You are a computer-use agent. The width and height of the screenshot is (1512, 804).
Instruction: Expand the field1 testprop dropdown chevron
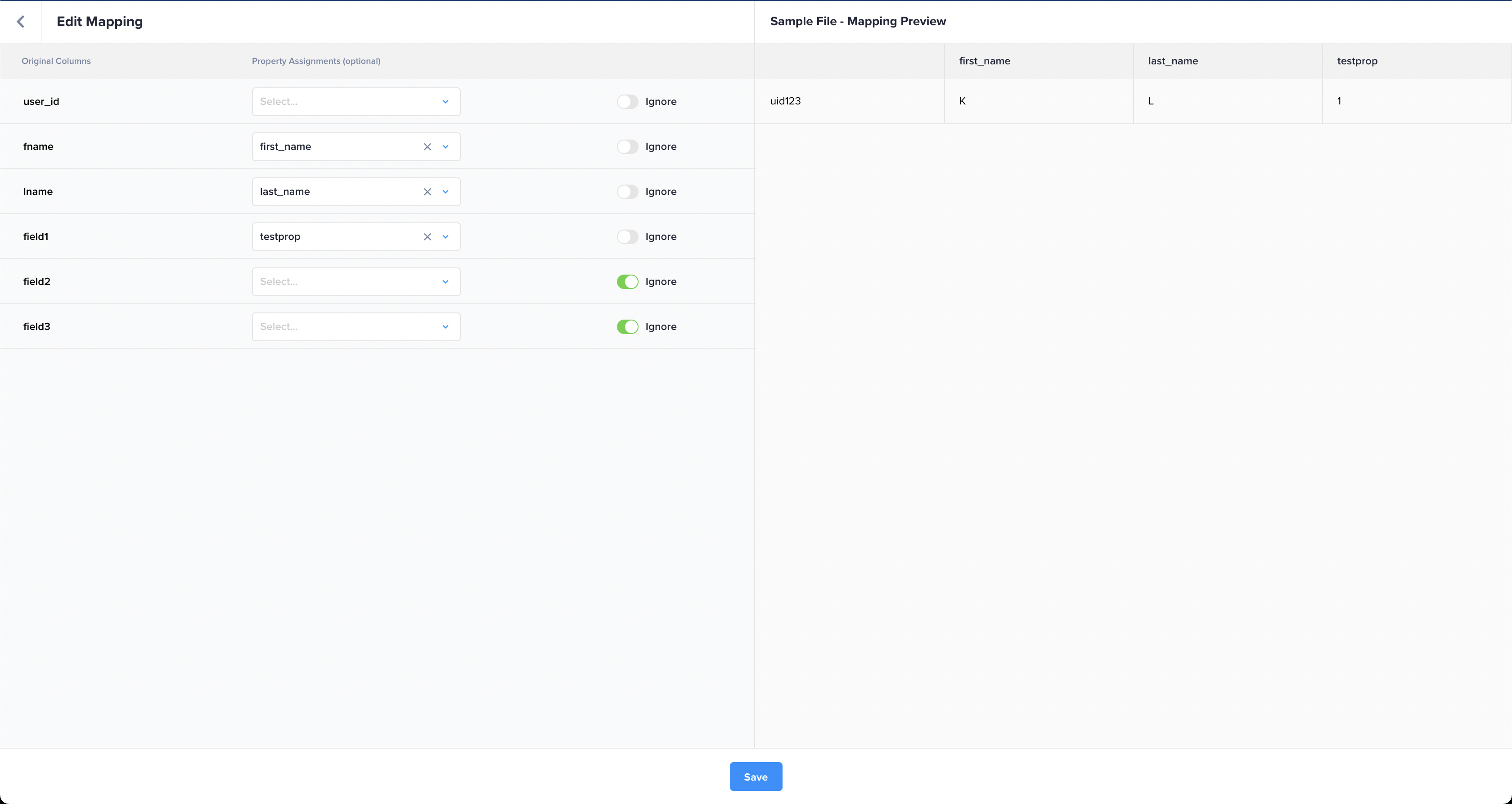click(445, 237)
